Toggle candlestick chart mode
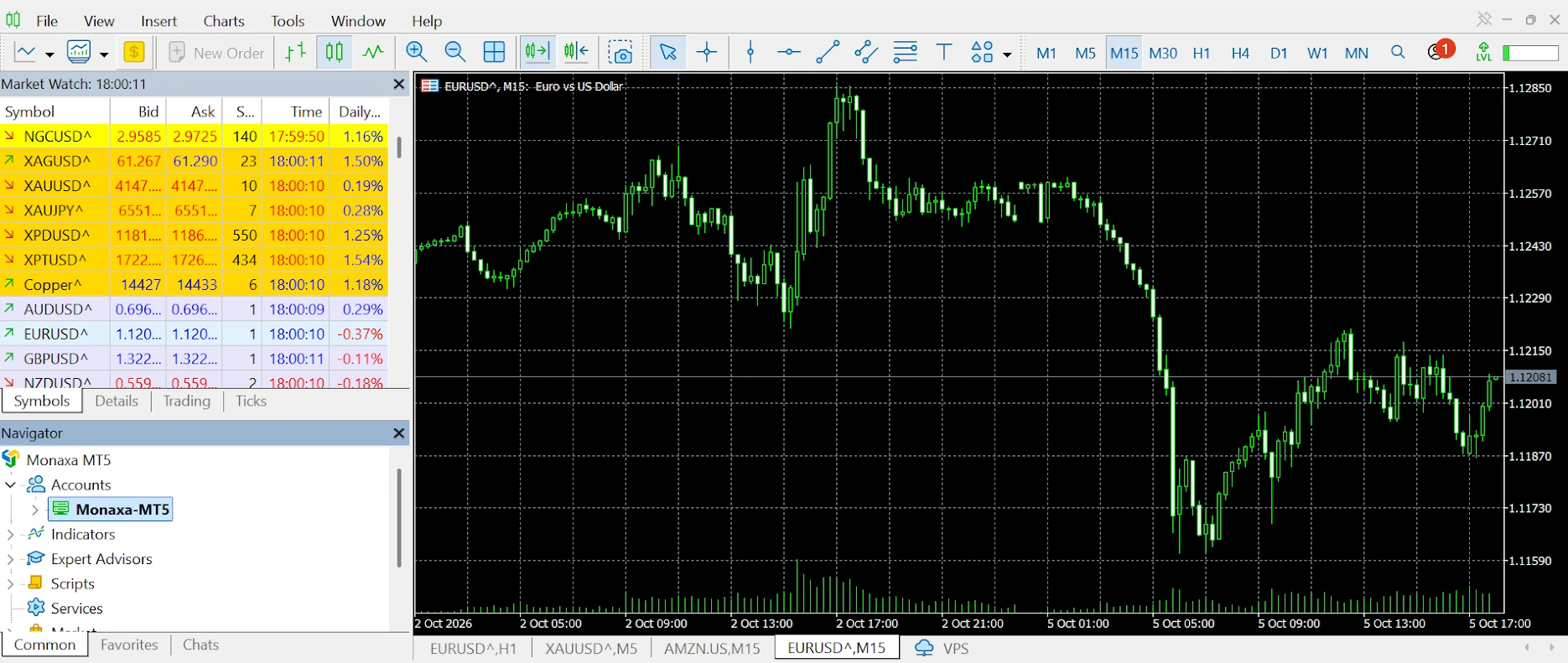 (x=335, y=52)
